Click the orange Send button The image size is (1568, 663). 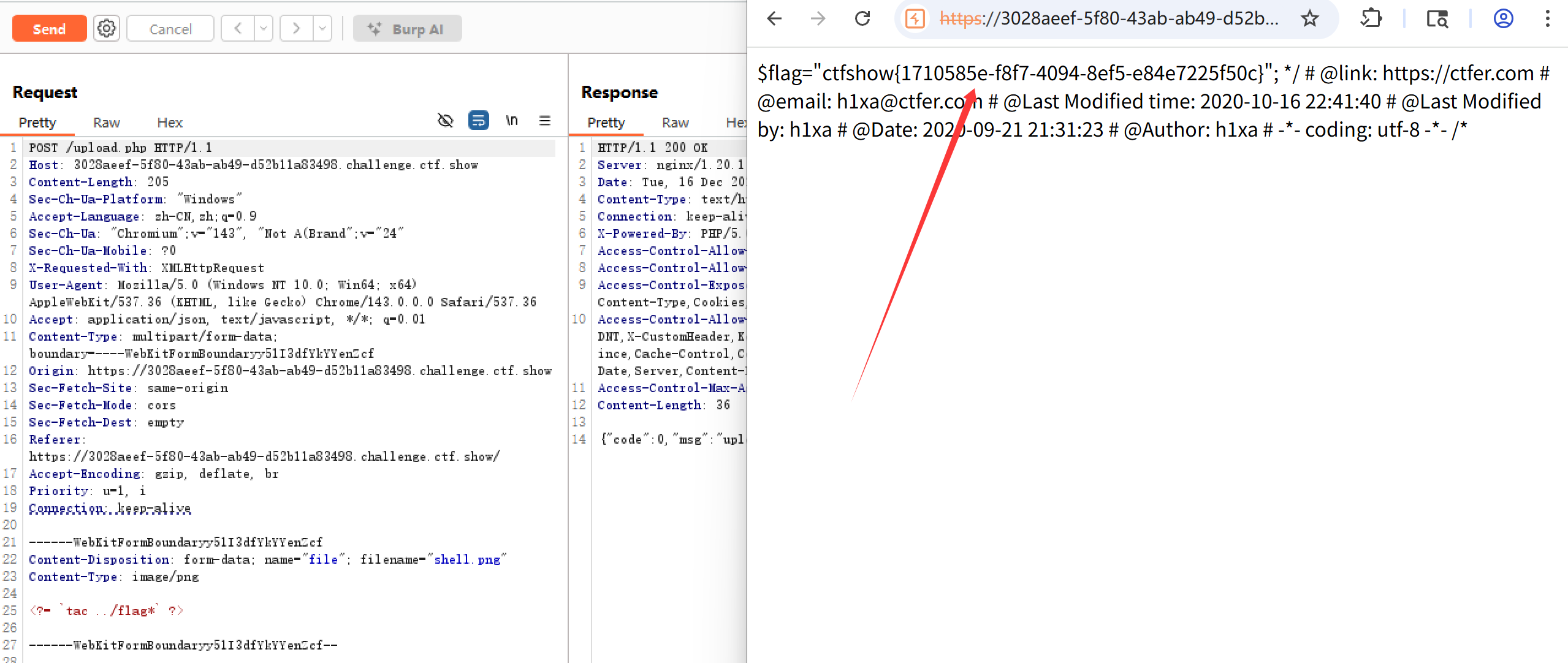point(49,29)
